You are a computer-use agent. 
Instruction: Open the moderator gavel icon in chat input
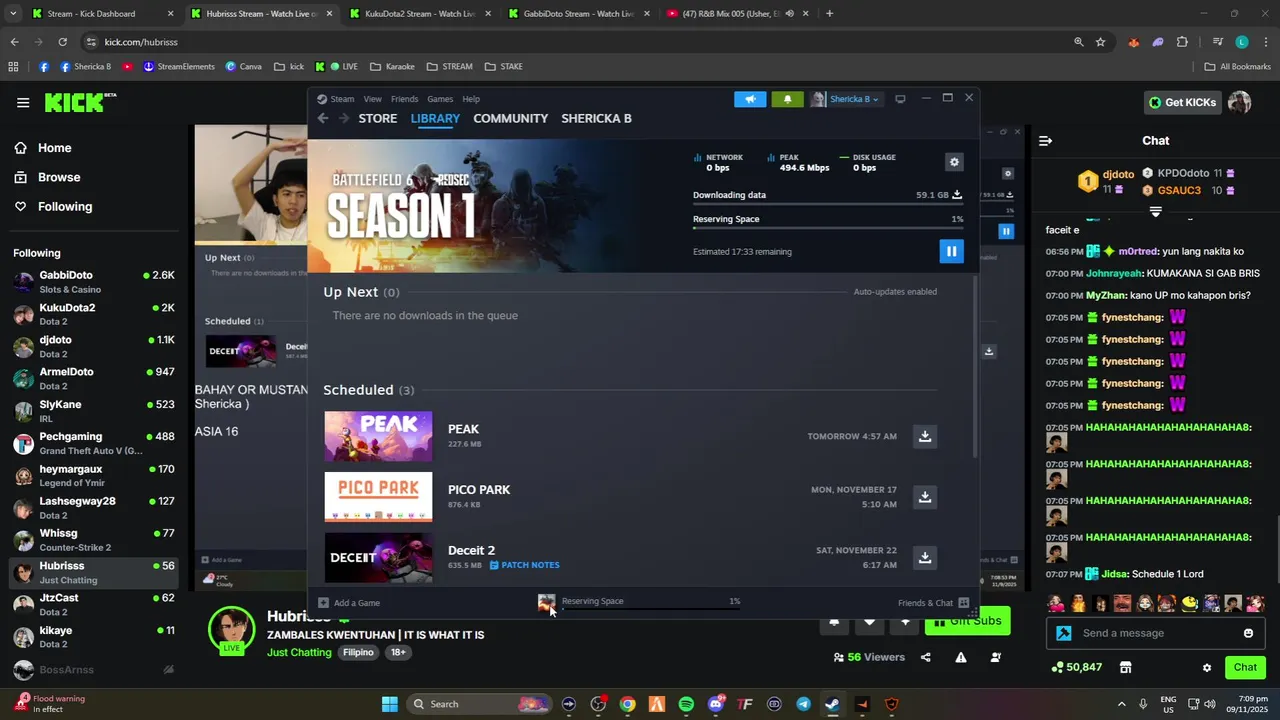tap(1063, 633)
